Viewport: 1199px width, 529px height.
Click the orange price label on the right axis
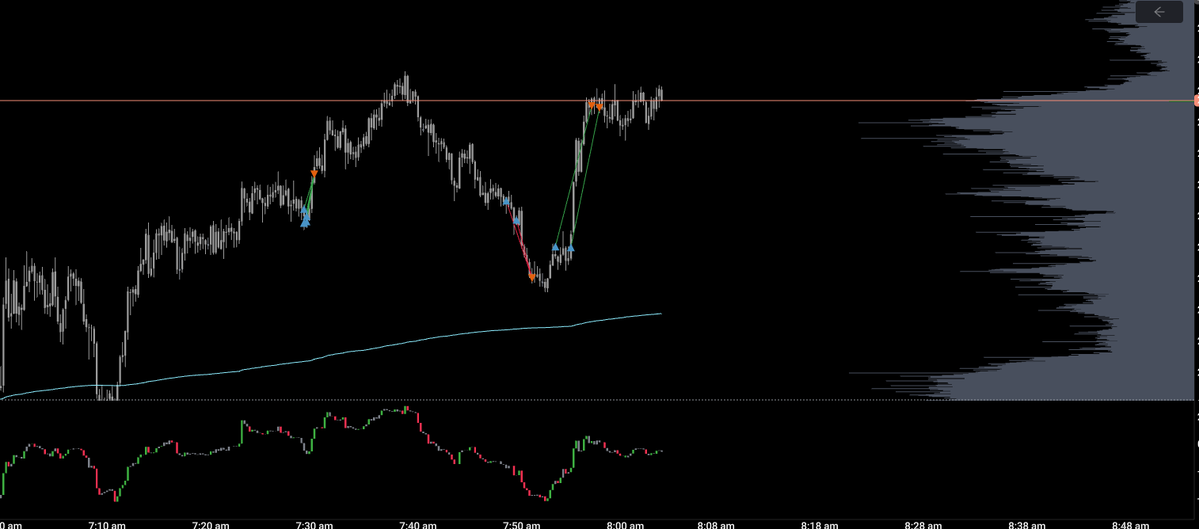pos(1196,100)
